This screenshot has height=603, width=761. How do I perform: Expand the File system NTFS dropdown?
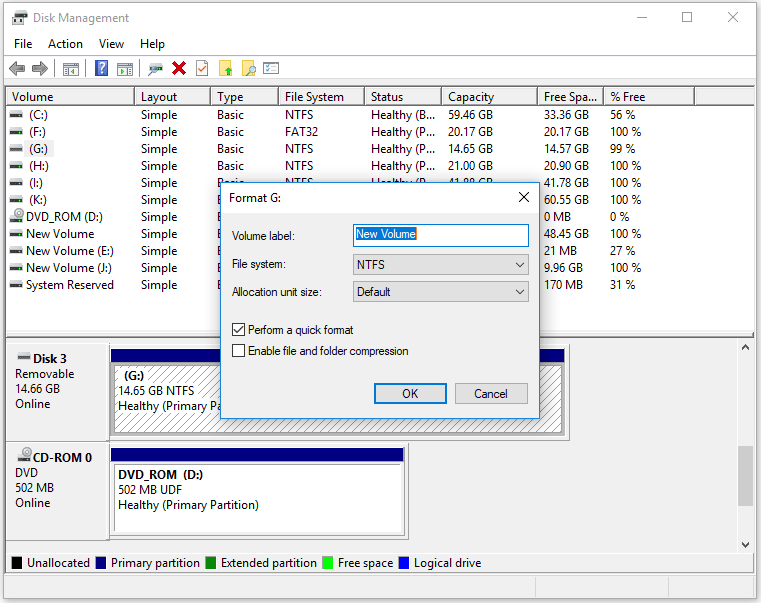[x=441, y=265]
